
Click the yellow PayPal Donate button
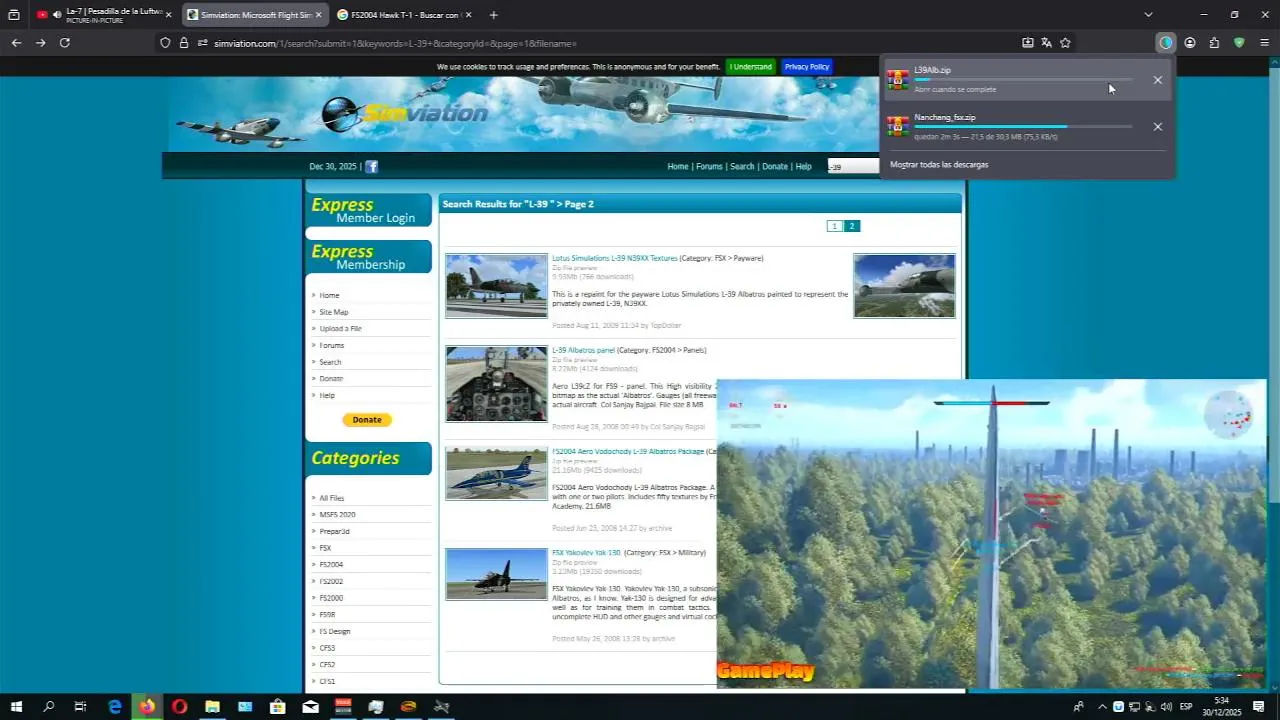tap(367, 420)
